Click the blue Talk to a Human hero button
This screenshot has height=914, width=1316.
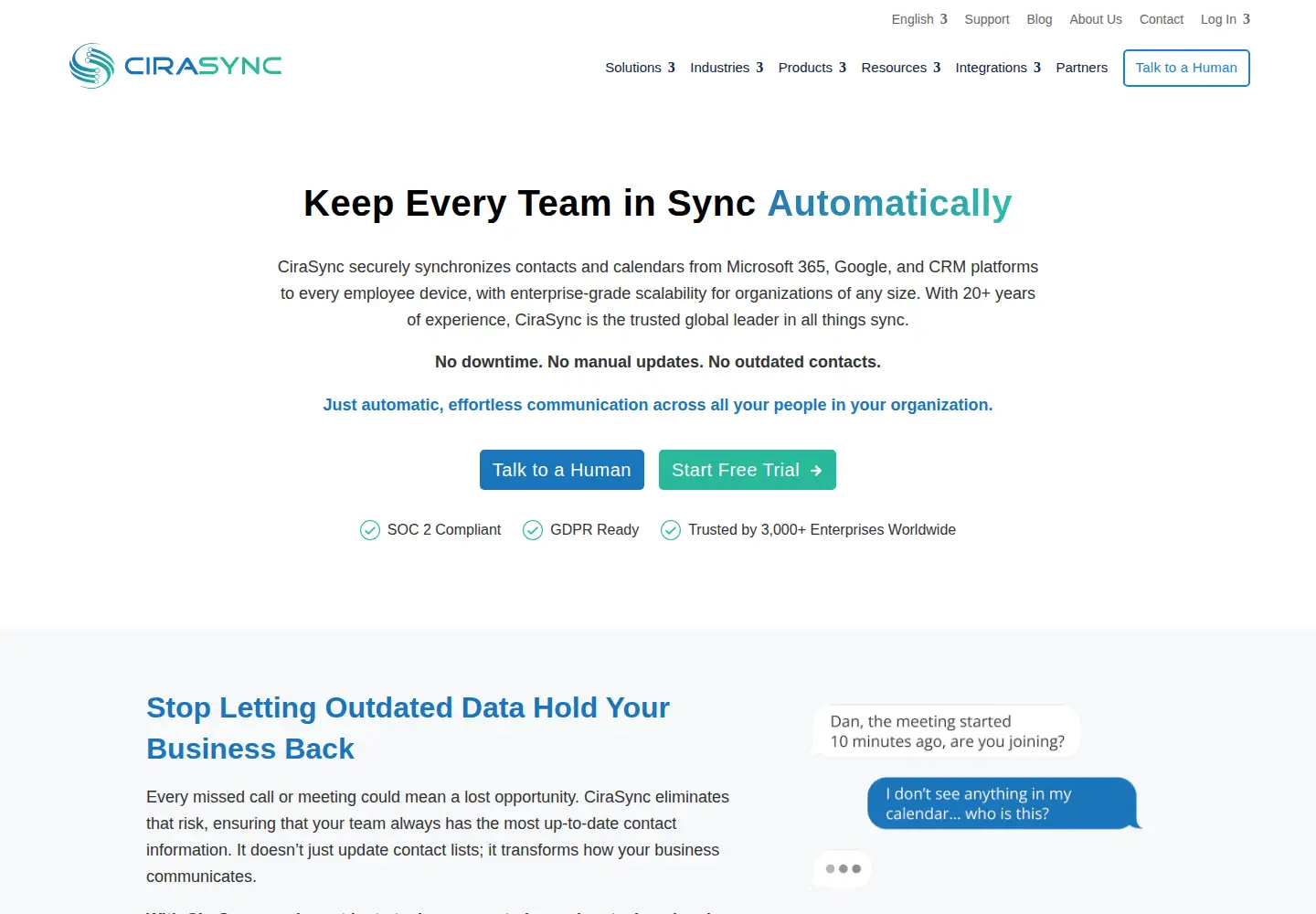point(562,470)
